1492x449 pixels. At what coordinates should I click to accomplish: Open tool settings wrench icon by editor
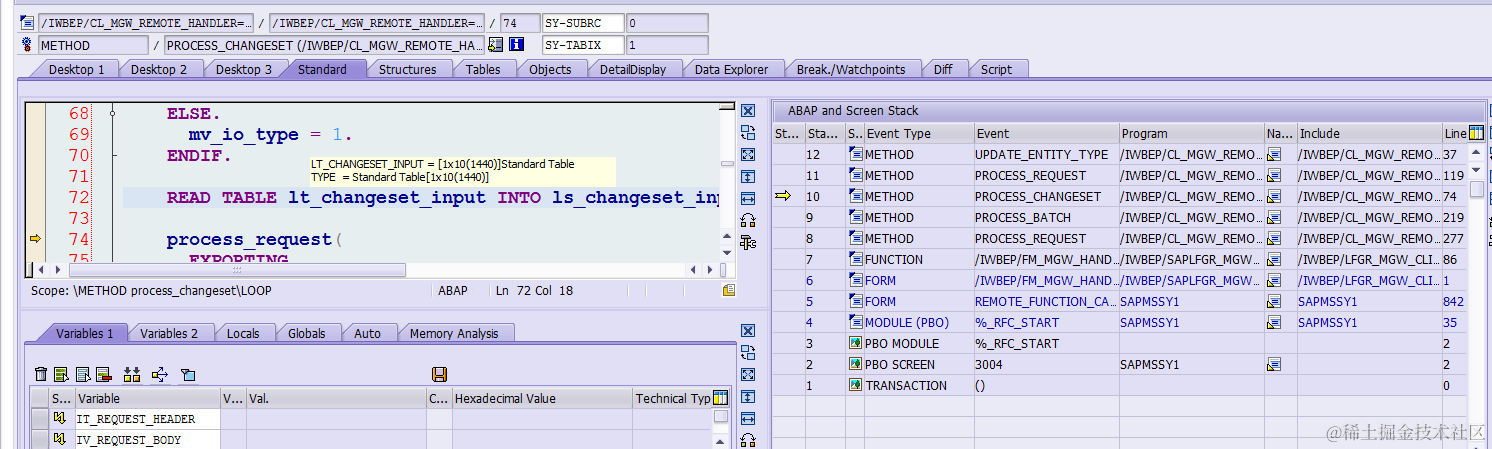[x=747, y=242]
